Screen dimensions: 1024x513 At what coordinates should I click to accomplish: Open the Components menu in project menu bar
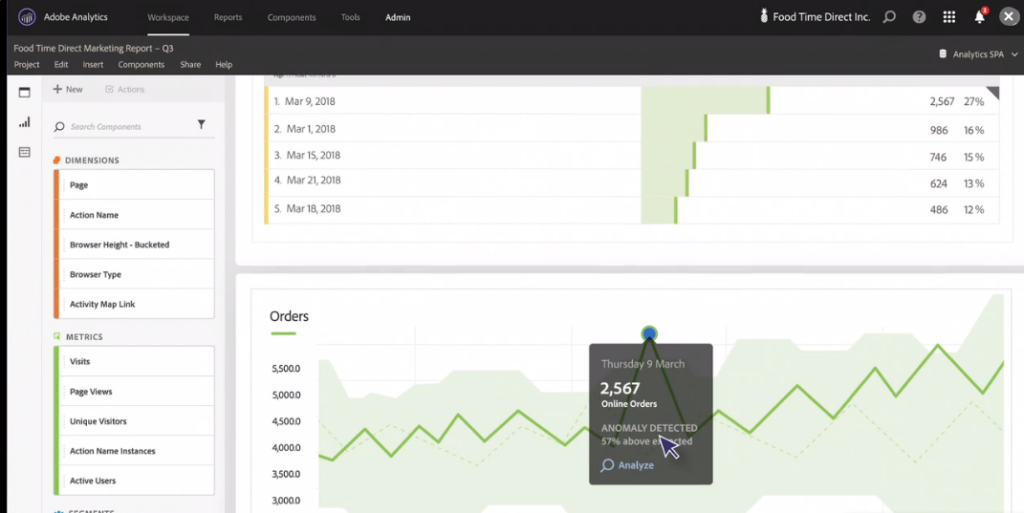pos(141,65)
